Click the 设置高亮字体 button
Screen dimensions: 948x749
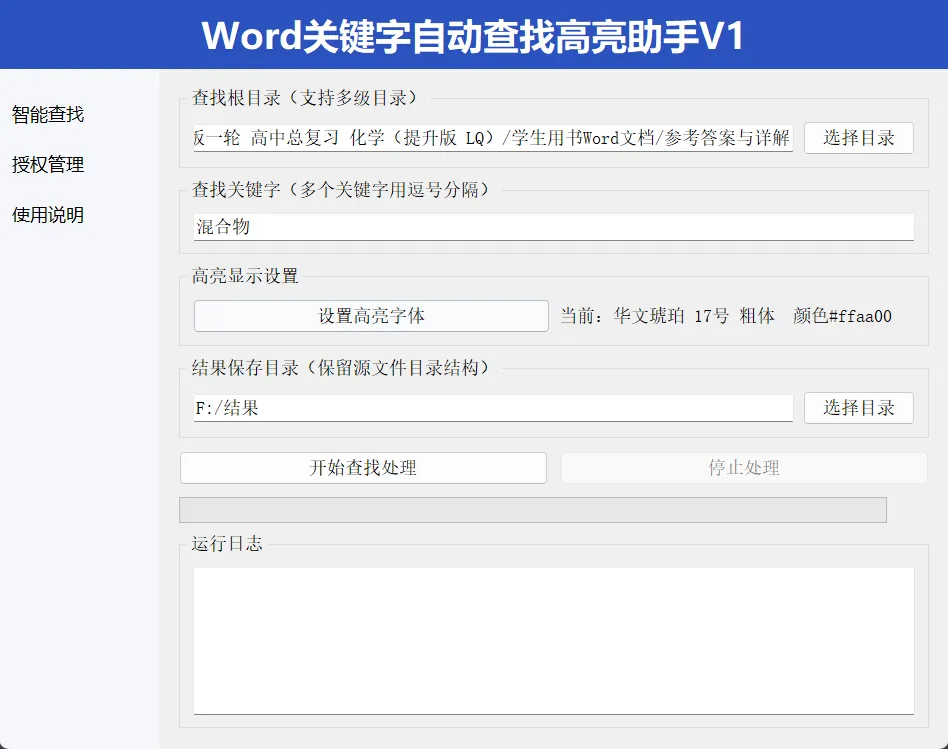[371, 316]
